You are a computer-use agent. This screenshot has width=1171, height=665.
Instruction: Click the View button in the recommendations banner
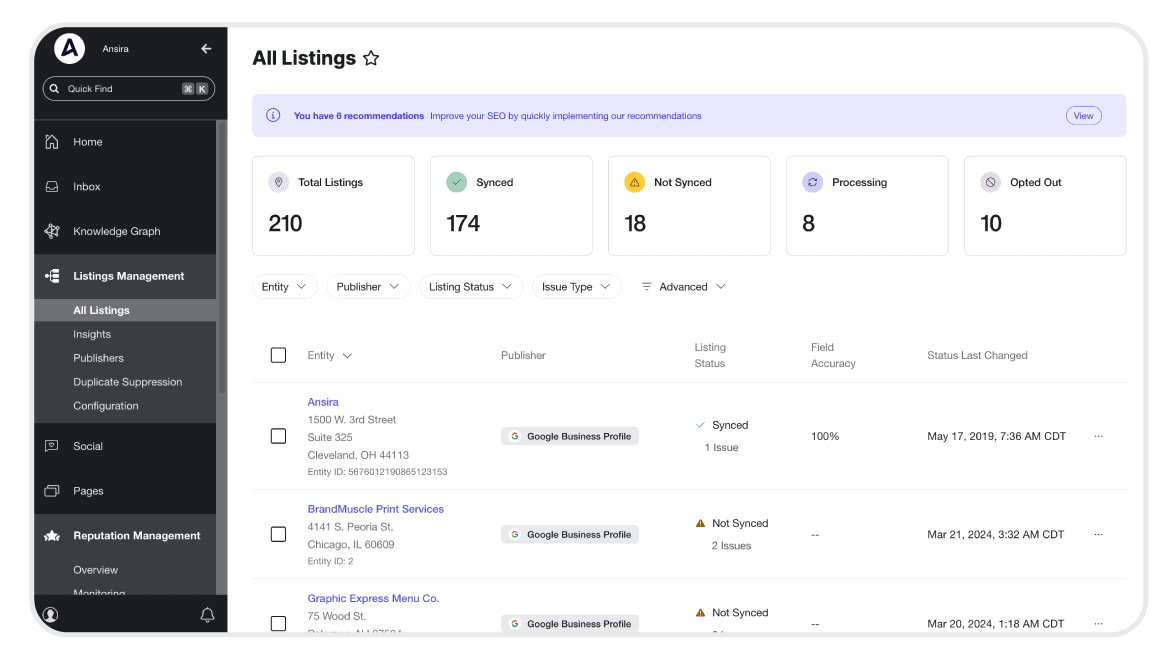1084,116
